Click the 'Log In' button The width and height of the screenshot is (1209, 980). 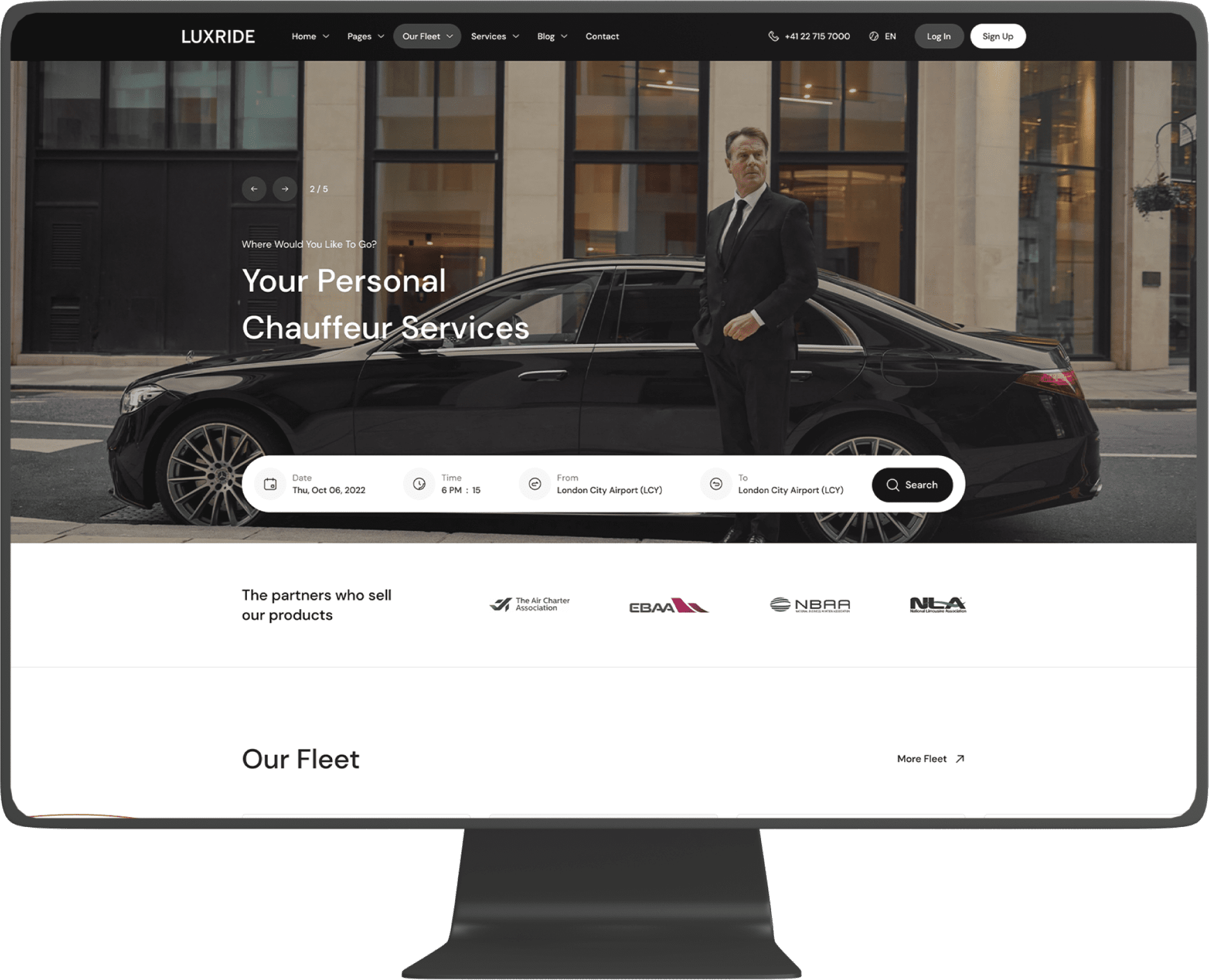click(x=938, y=36)
